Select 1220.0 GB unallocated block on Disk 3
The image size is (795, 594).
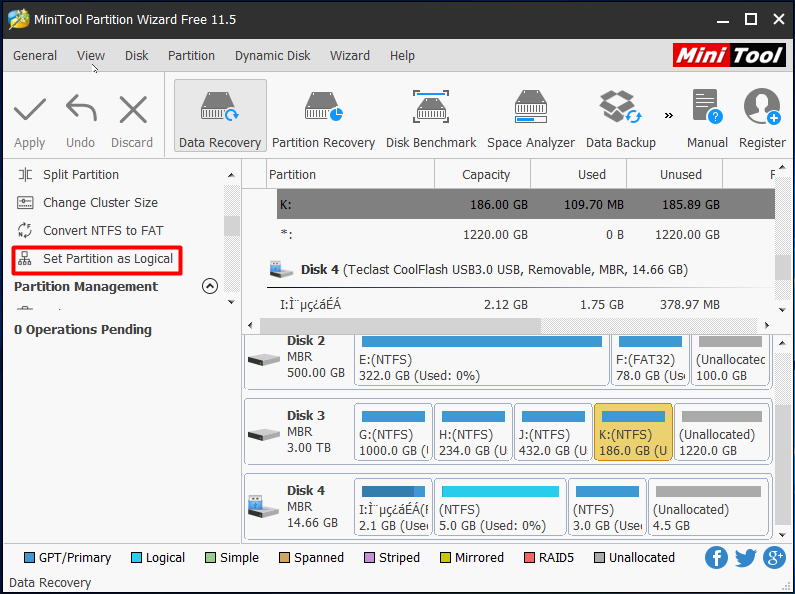pyautogui.click(x=722, y=432)
